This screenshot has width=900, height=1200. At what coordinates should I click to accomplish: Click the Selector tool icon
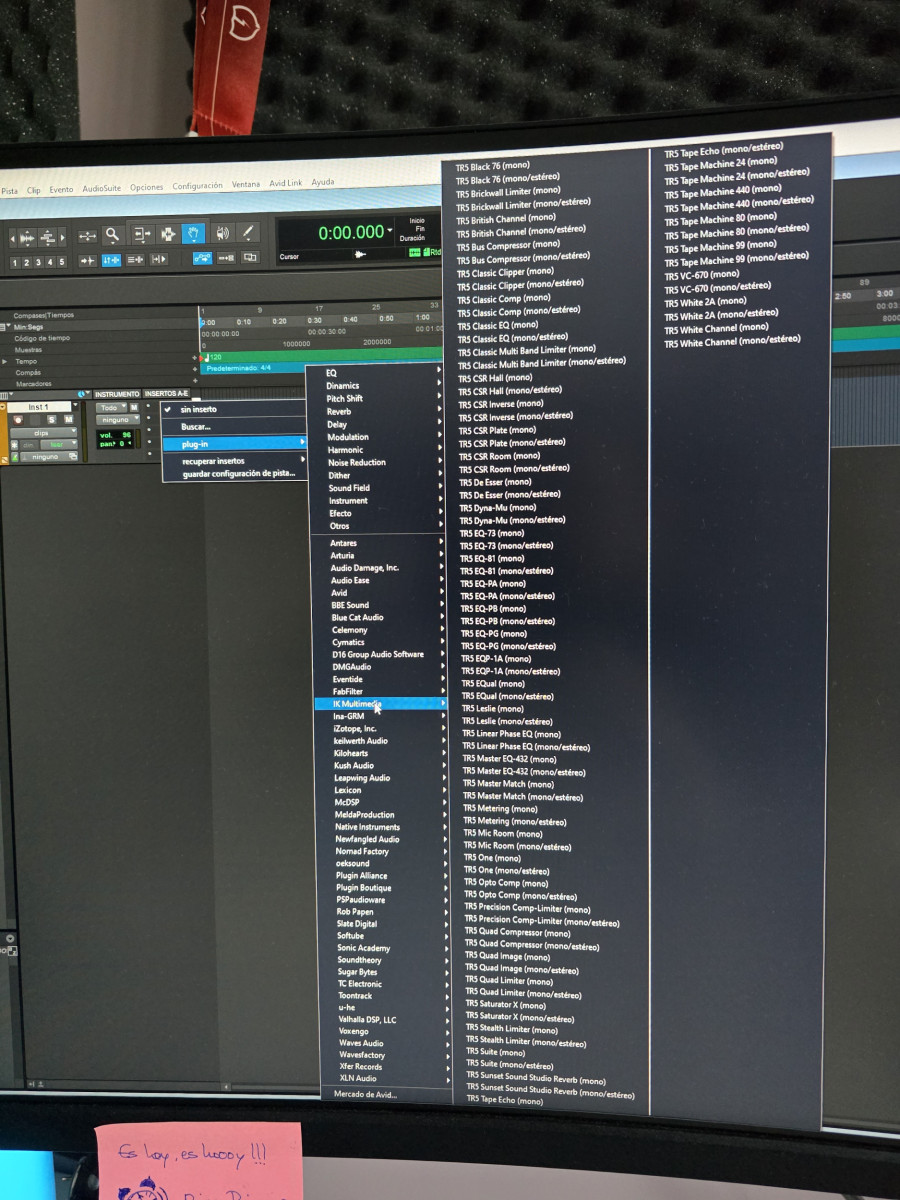pos(167,234)
